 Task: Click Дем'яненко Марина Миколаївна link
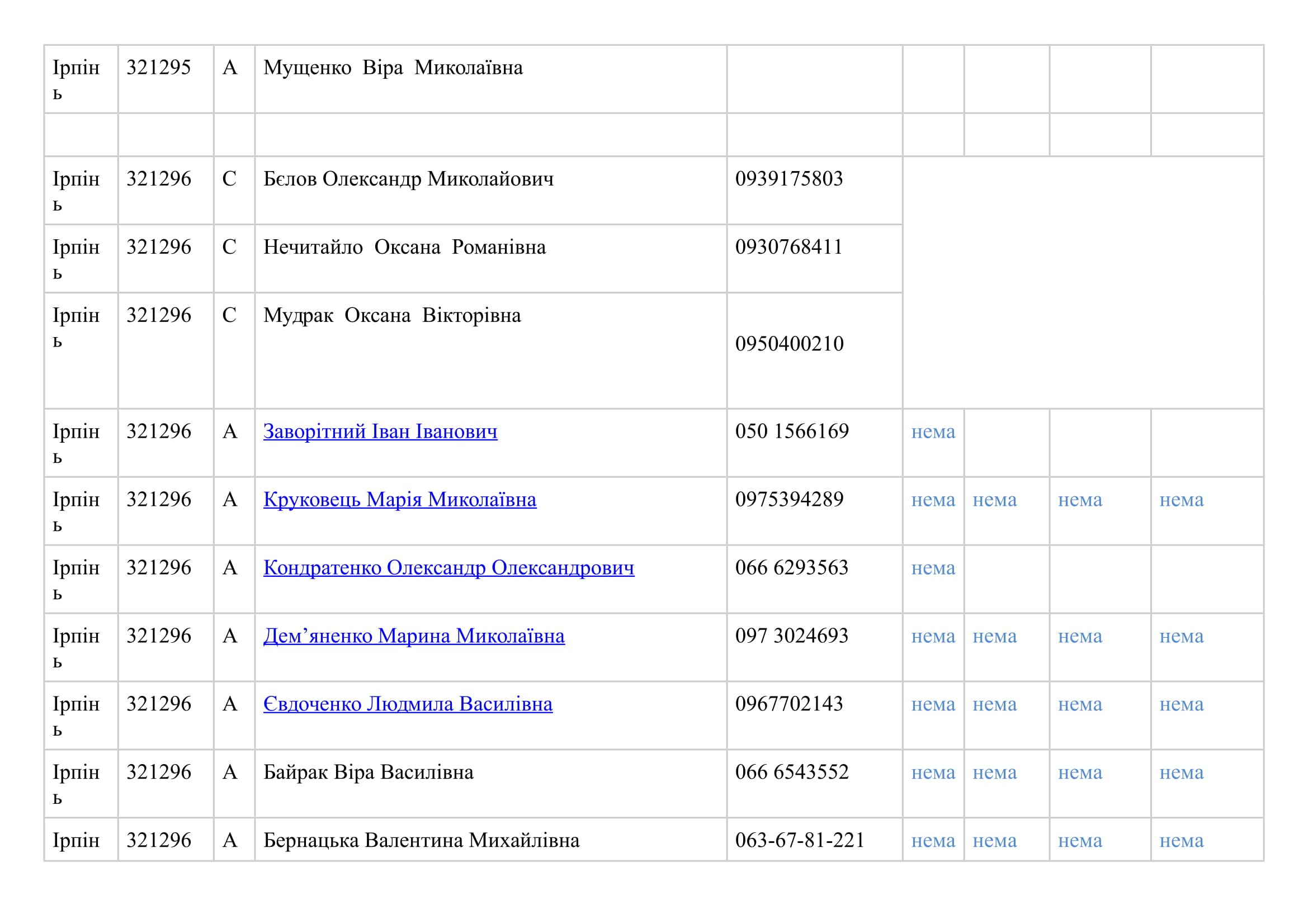tap(414, 636)
